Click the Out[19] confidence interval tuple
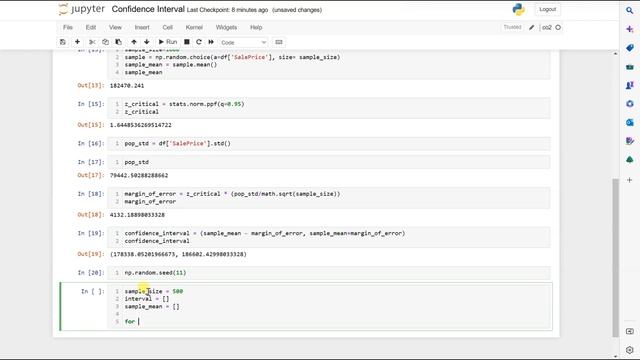The image size is (640, 360). click(178, 254)
